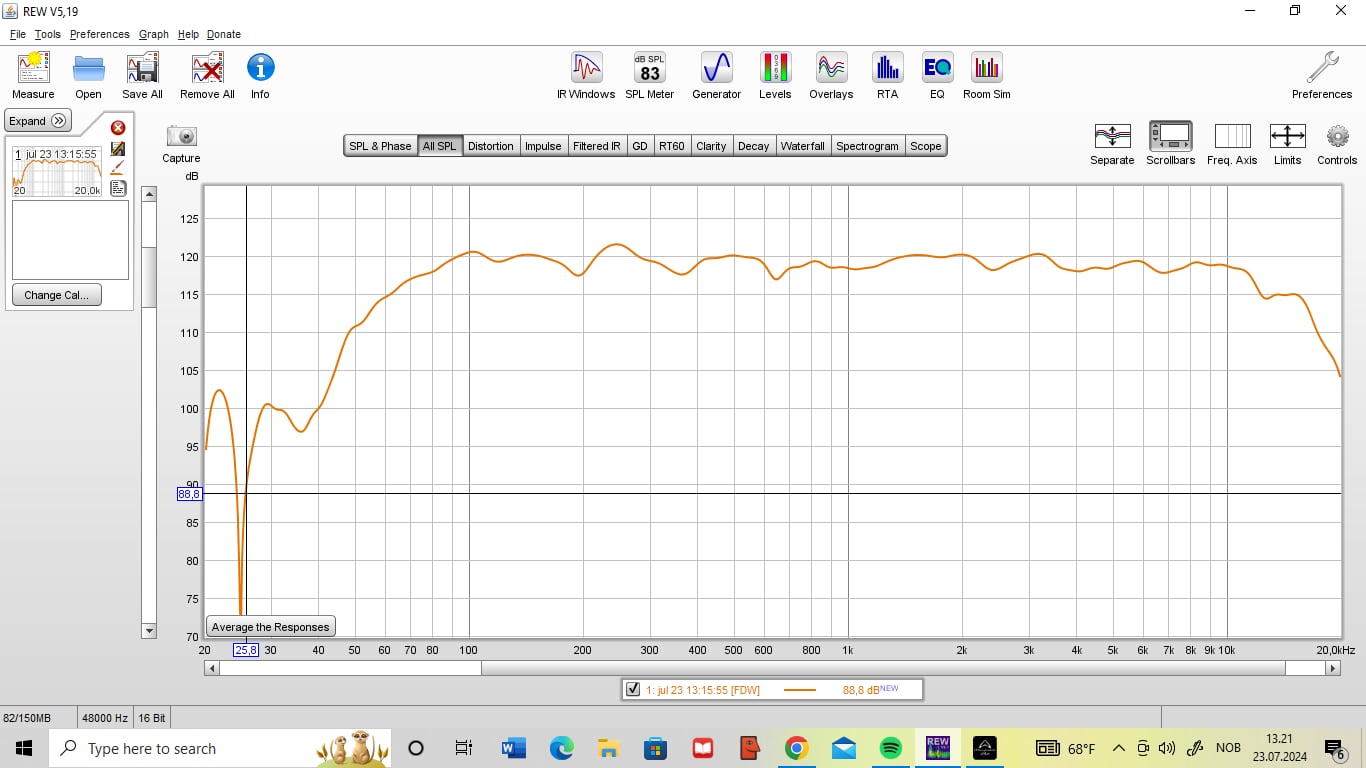Click the Change Cal... button
This screenshot has width=1366, height=768.
click(56, 295)
